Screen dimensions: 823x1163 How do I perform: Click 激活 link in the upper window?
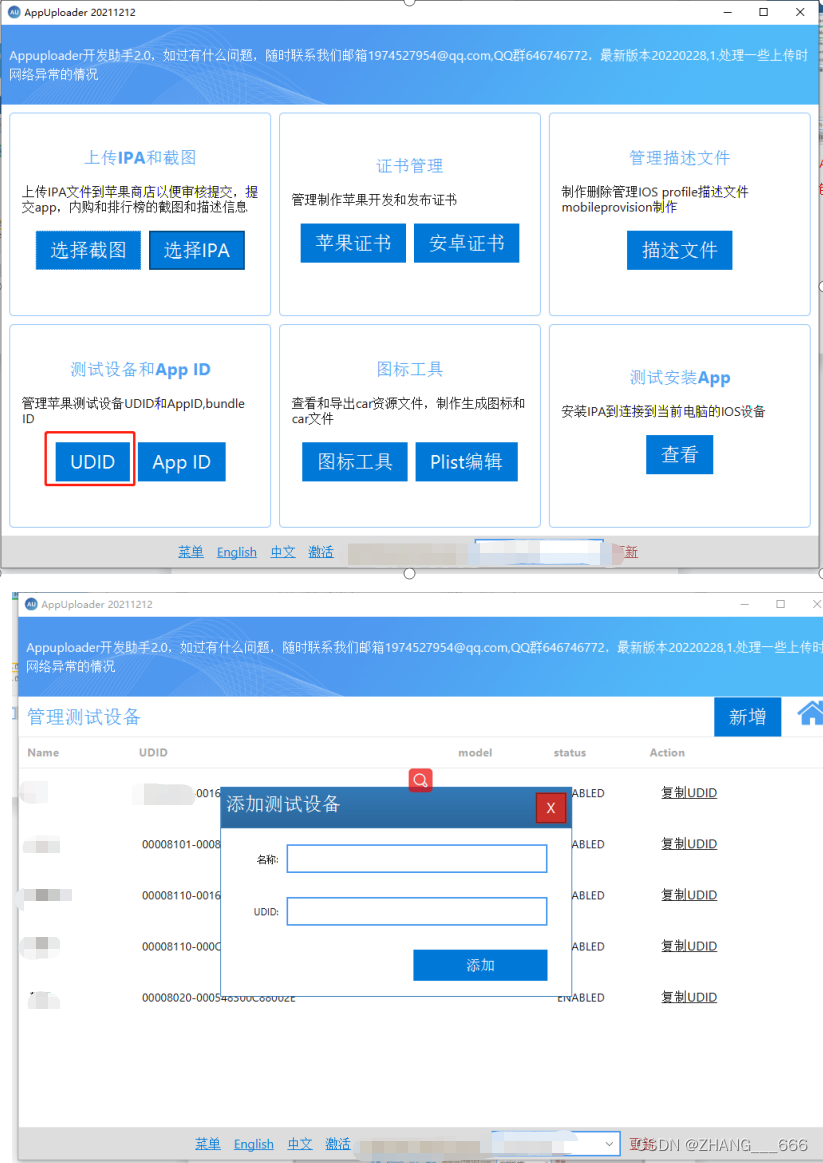(x=321, y=552)
